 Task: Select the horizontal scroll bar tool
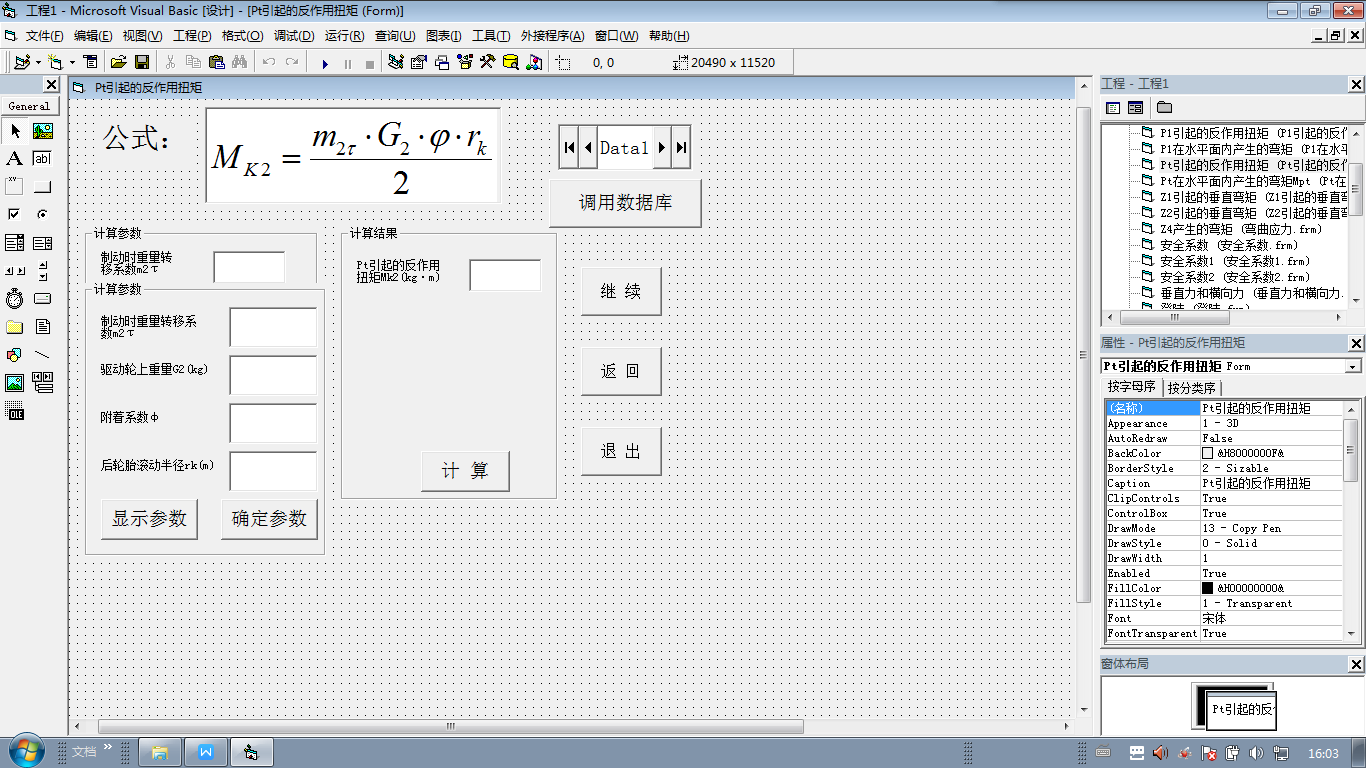point(15,271)
